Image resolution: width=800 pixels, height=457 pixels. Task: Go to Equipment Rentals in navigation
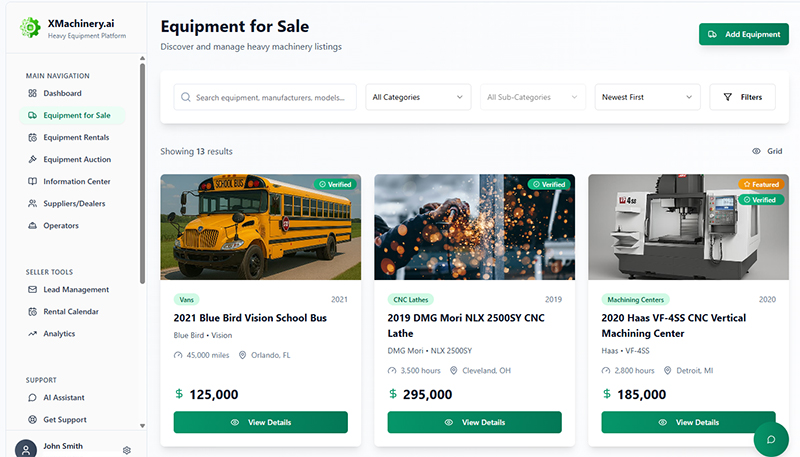tap(76, 137)
